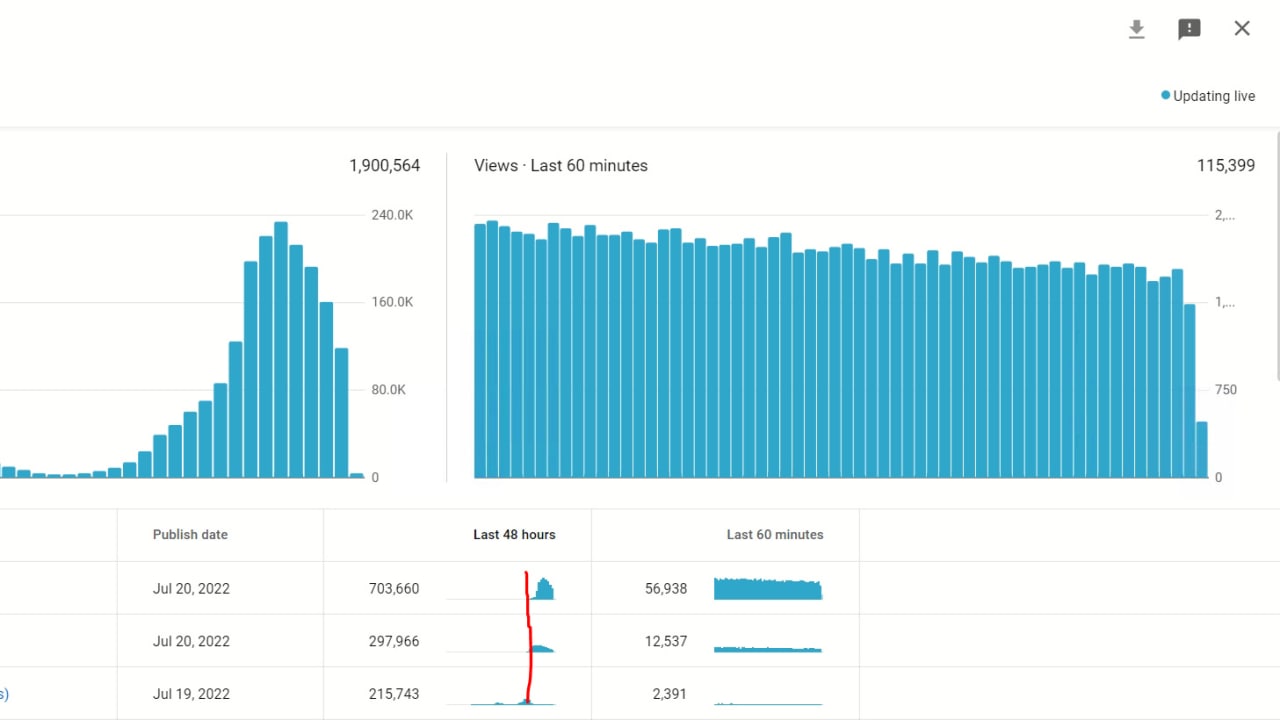Viewport: 1280px width, 720px height.
Task: Select the Last 48 hours column header
Action: (x=514, y=535)
